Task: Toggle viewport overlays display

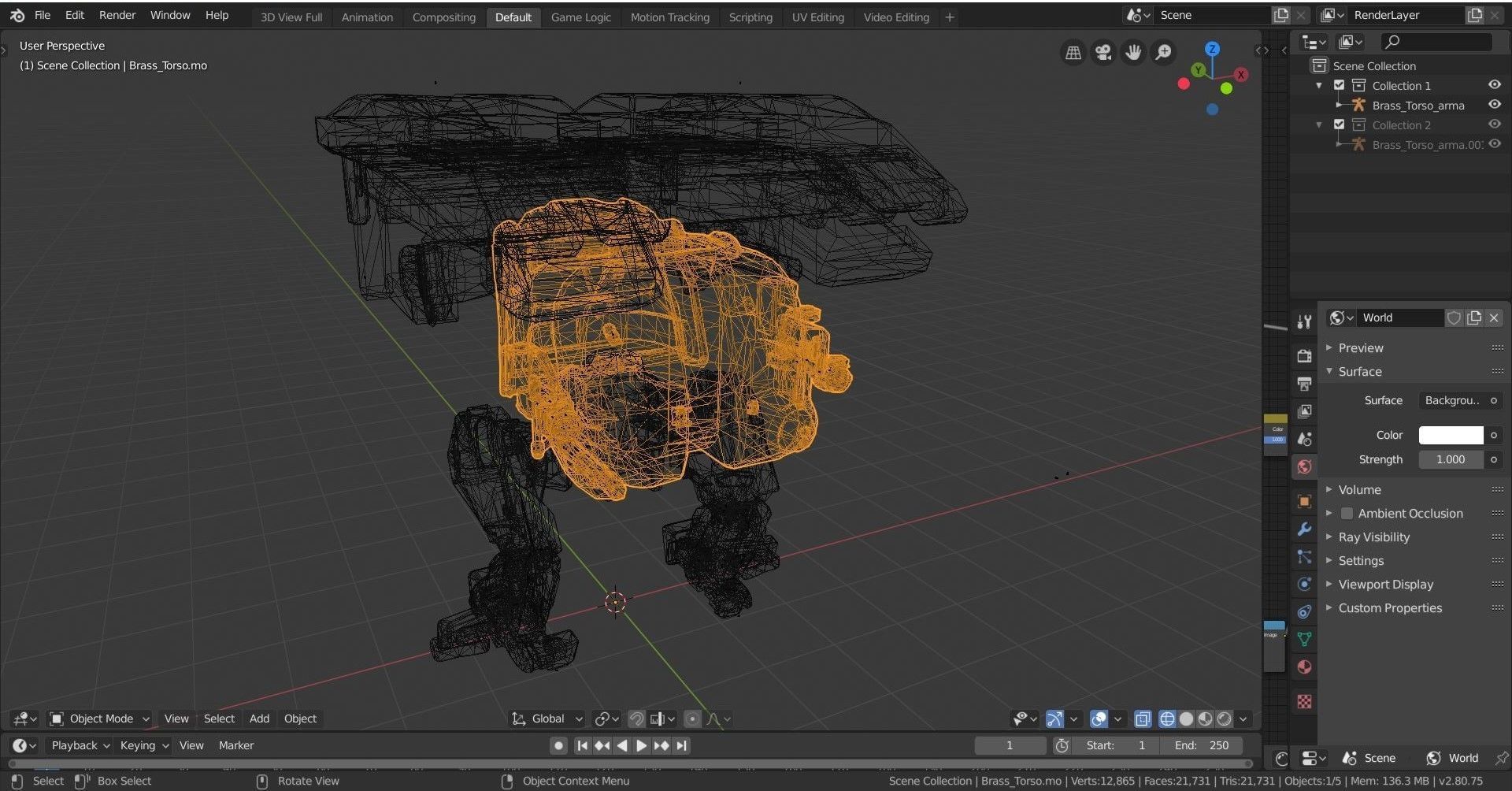Action: coord(1099,719)
